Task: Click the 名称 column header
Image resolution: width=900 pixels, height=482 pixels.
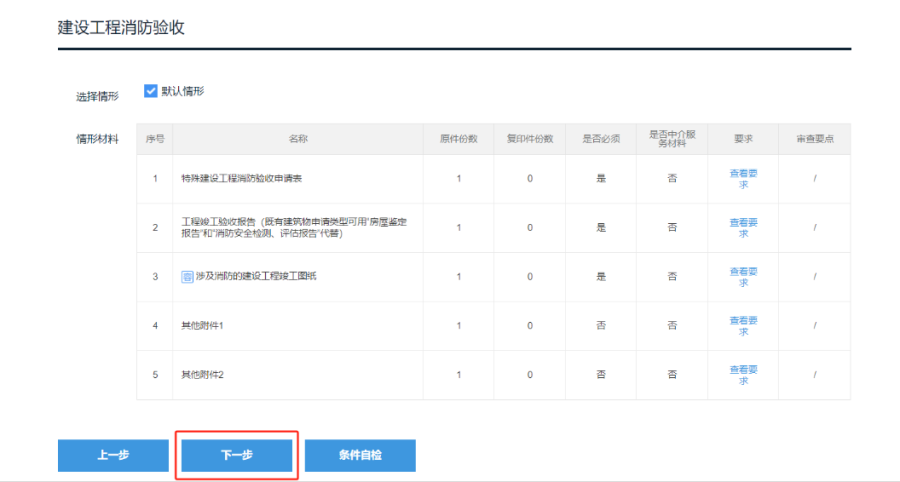Action: [x=298, y=139]
